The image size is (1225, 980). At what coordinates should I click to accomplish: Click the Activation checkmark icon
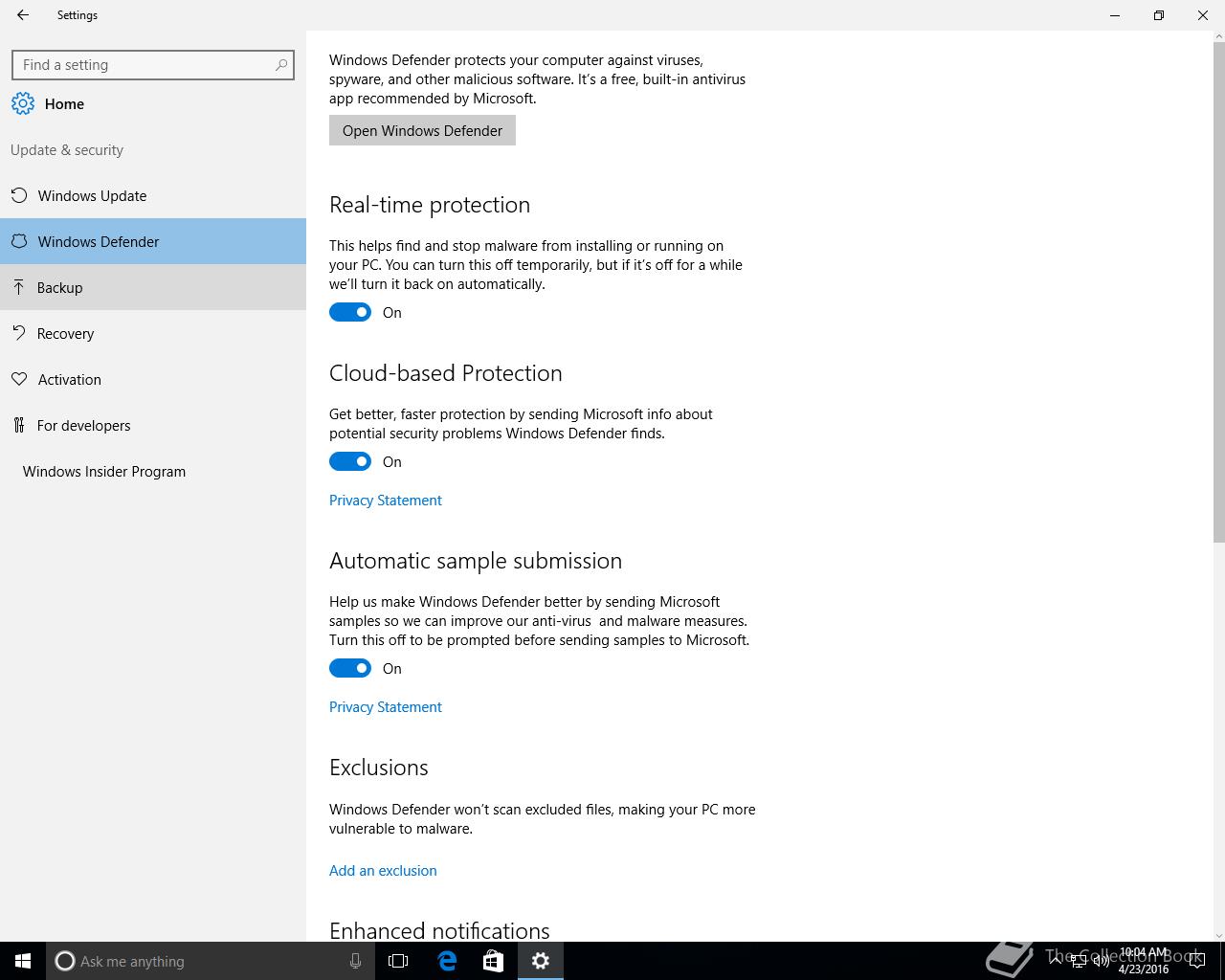19,379
